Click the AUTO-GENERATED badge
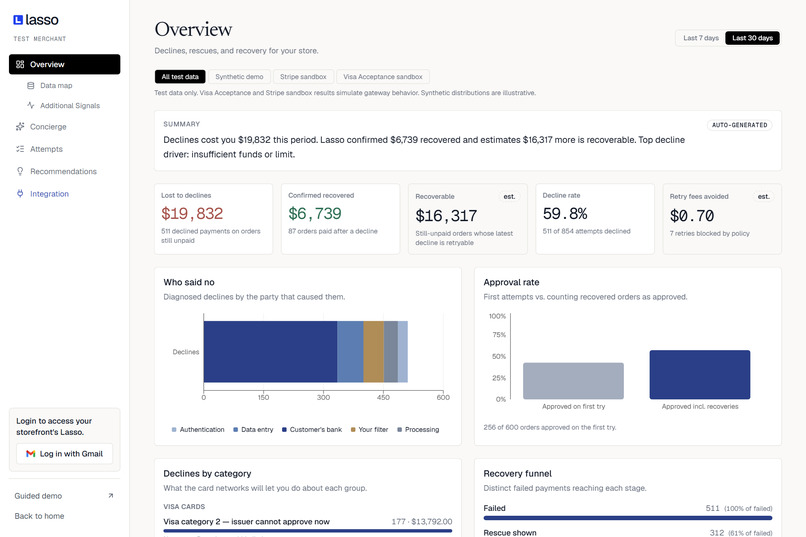 [740, 125]
